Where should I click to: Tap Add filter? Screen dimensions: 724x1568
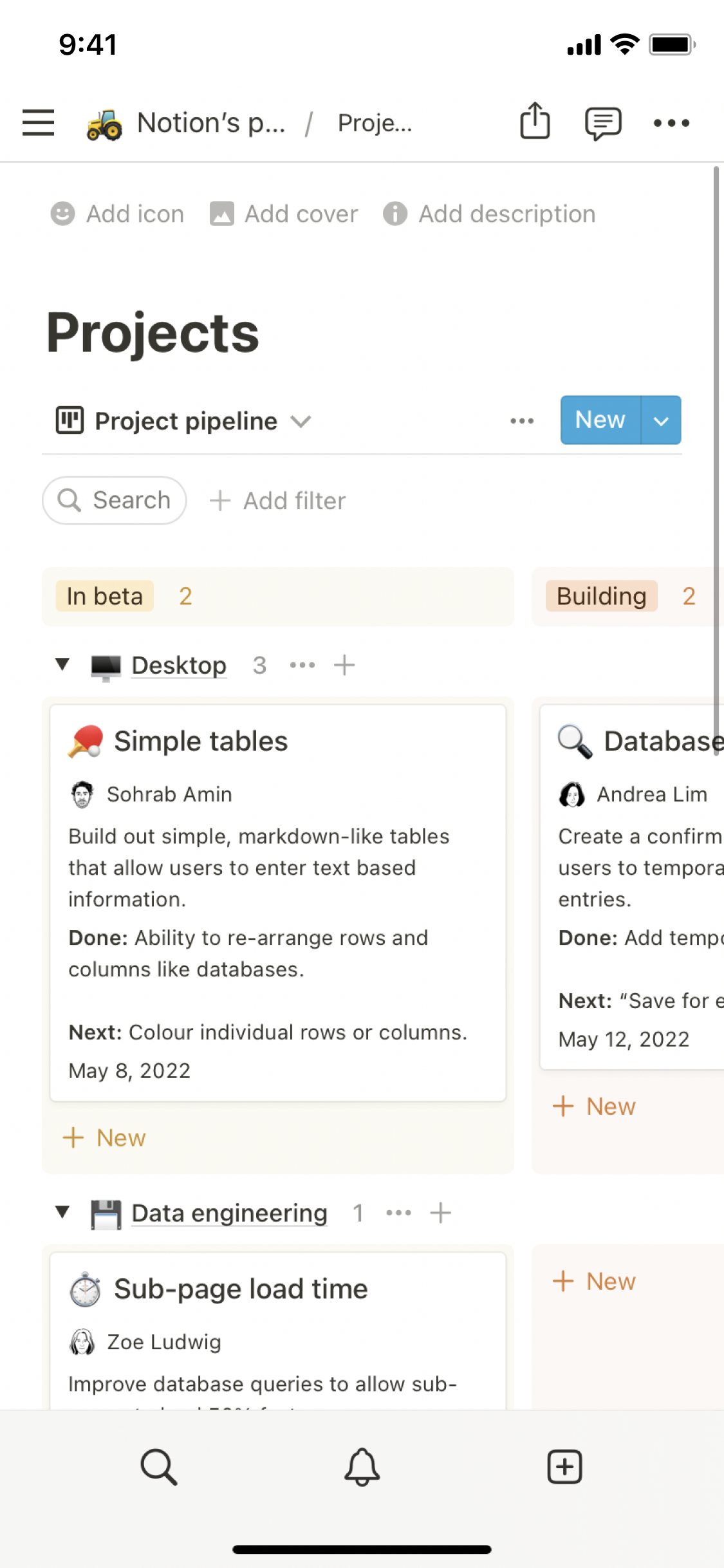[278, 501]
